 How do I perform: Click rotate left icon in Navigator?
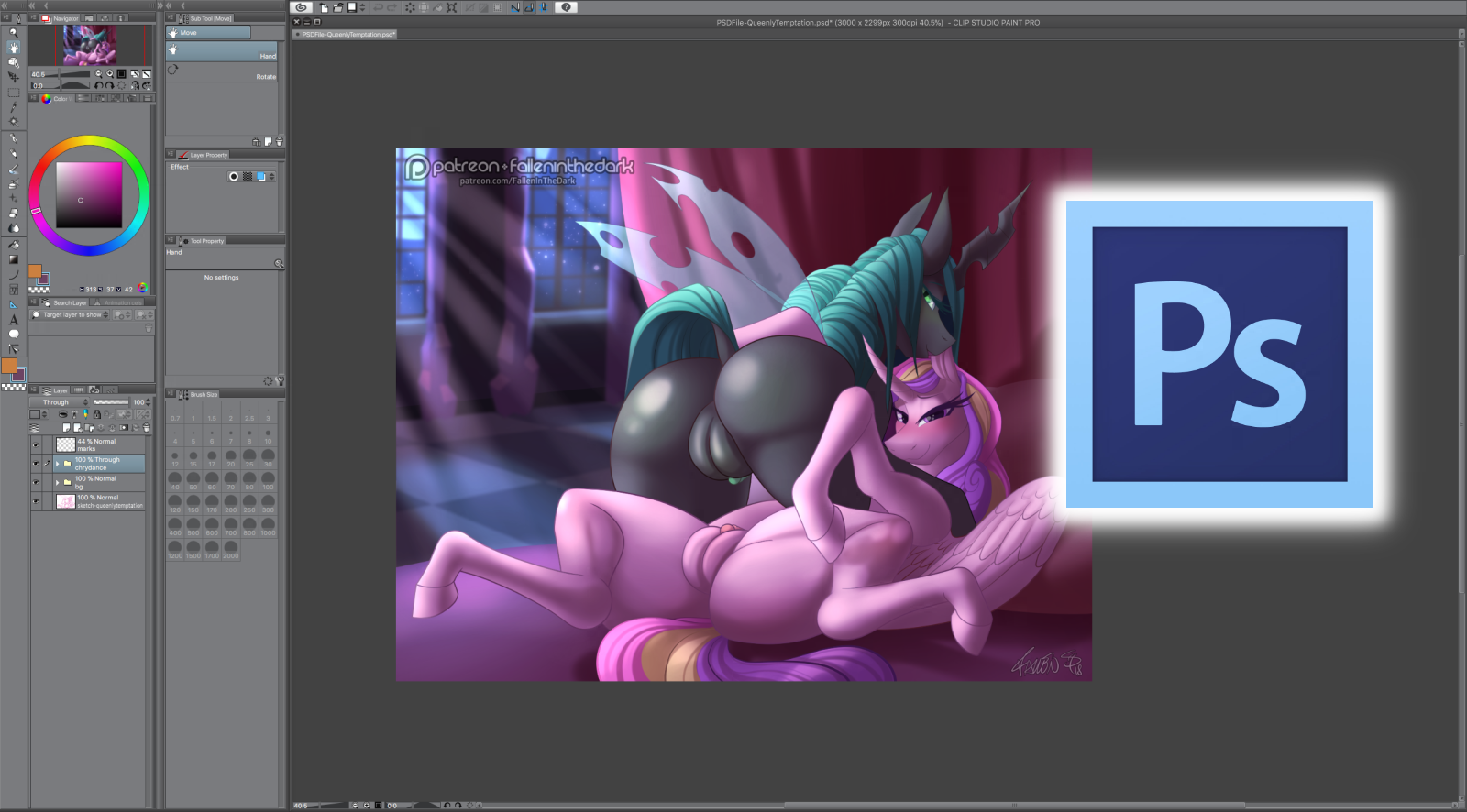pos(99,85)
